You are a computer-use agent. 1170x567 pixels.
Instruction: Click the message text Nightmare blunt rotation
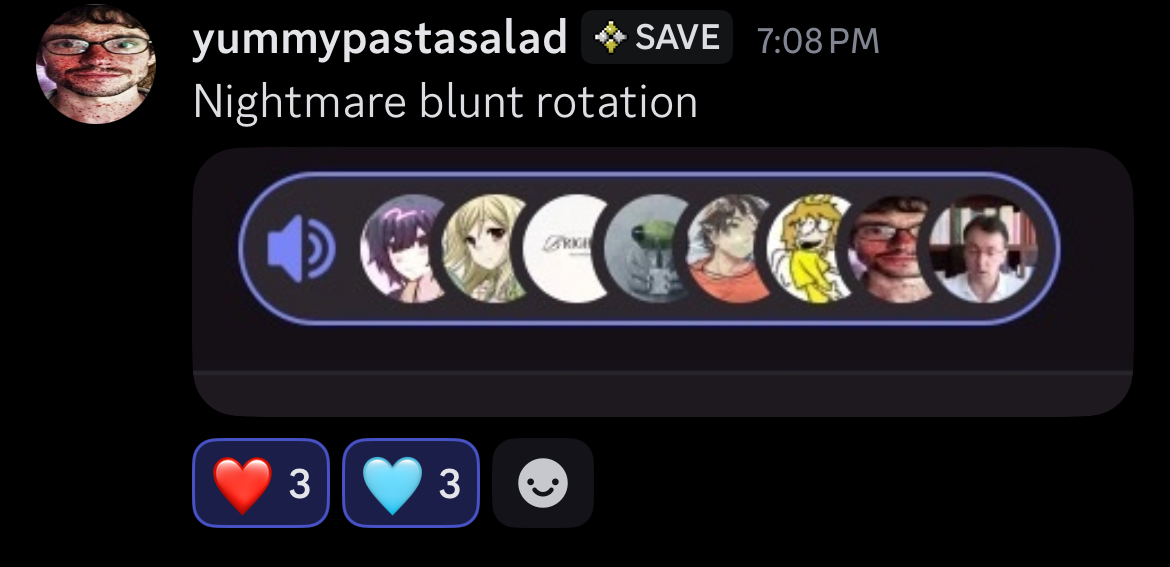[445, 101]
